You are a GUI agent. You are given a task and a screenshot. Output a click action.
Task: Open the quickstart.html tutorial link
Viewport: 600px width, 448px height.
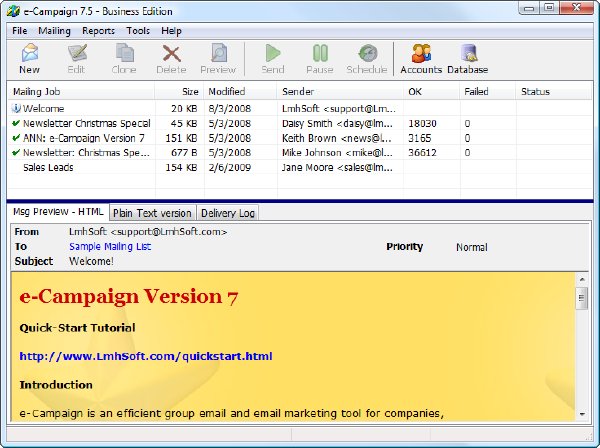point(146,356)
